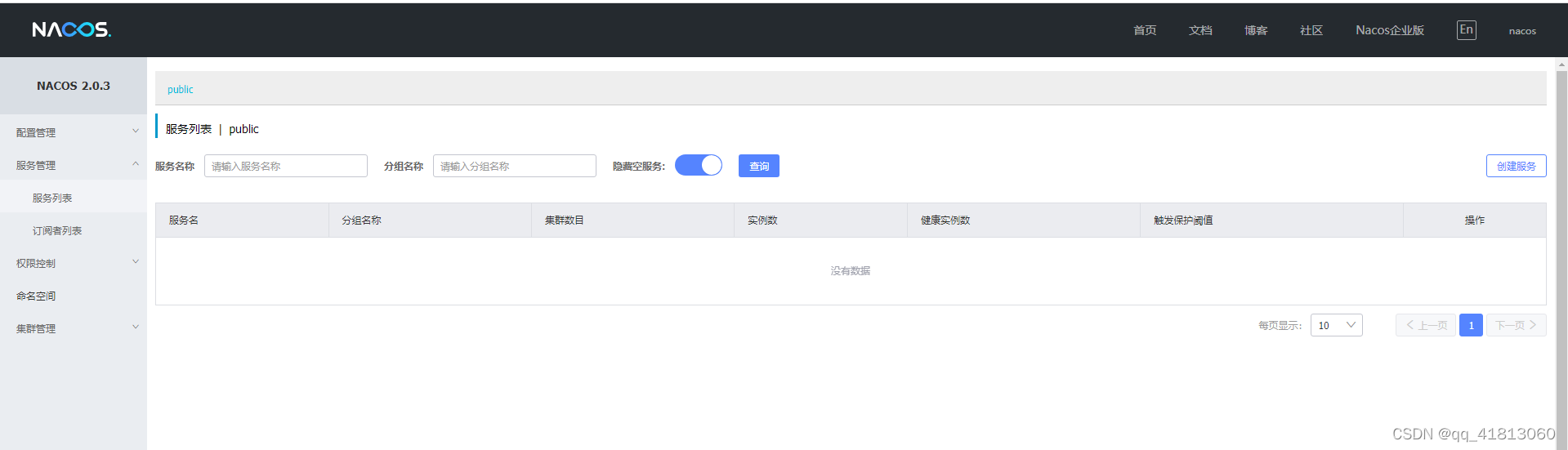Open 文档 in top navigation

pos(1200,30)
